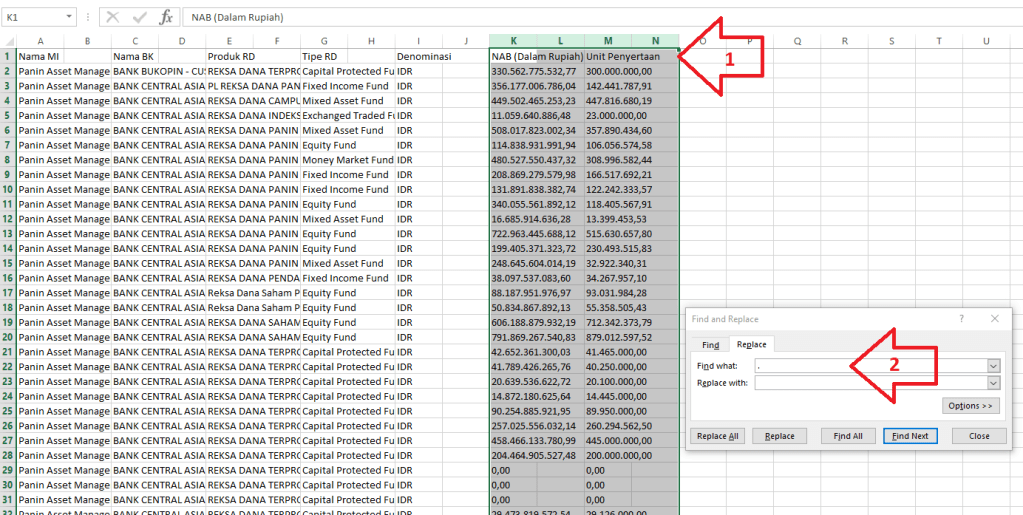Click the Select All corner of the worksheet

click(x=7, y=41)
